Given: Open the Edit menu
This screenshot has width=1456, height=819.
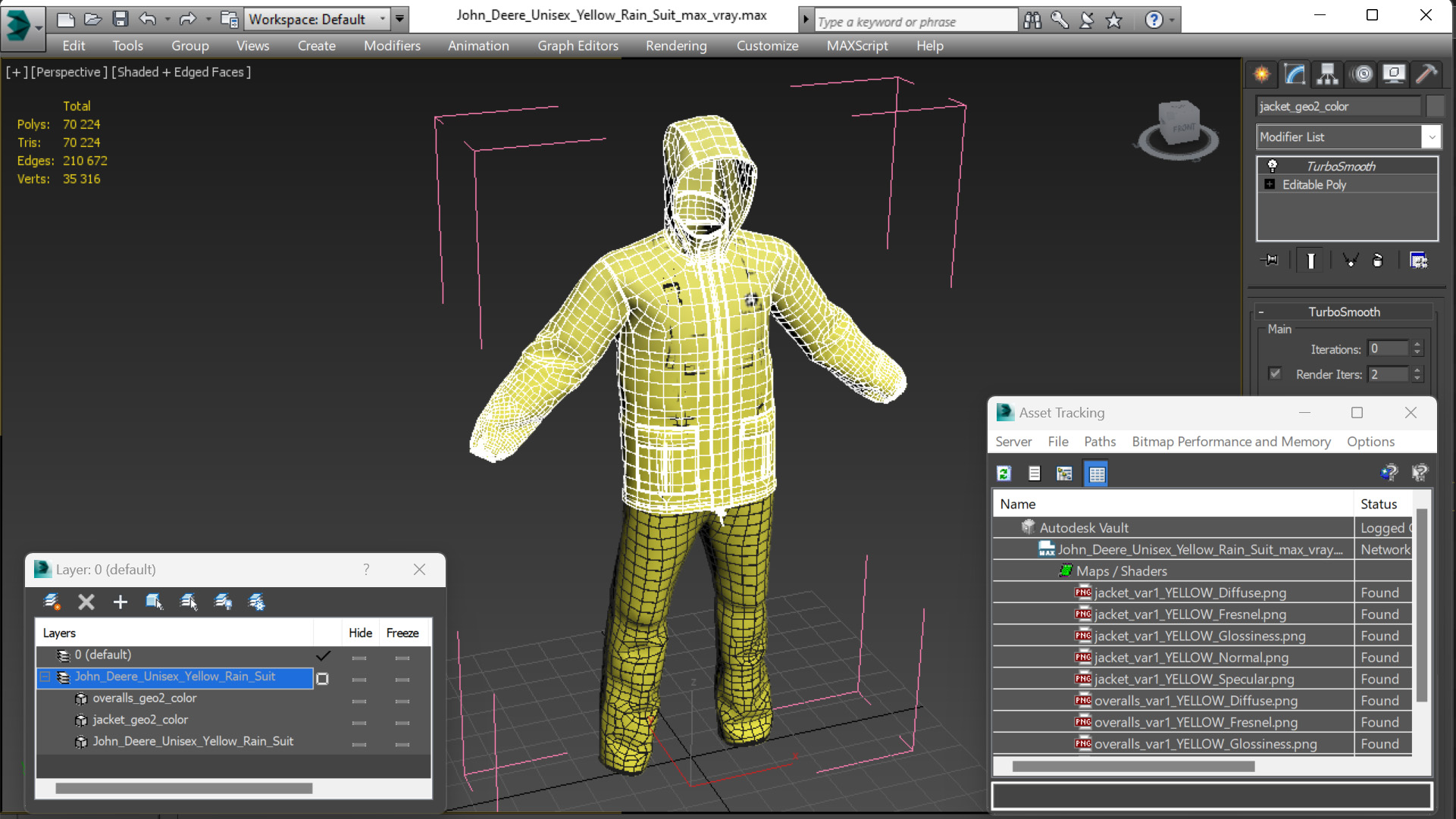Looking at the screenshot, I should coord(74,45).
